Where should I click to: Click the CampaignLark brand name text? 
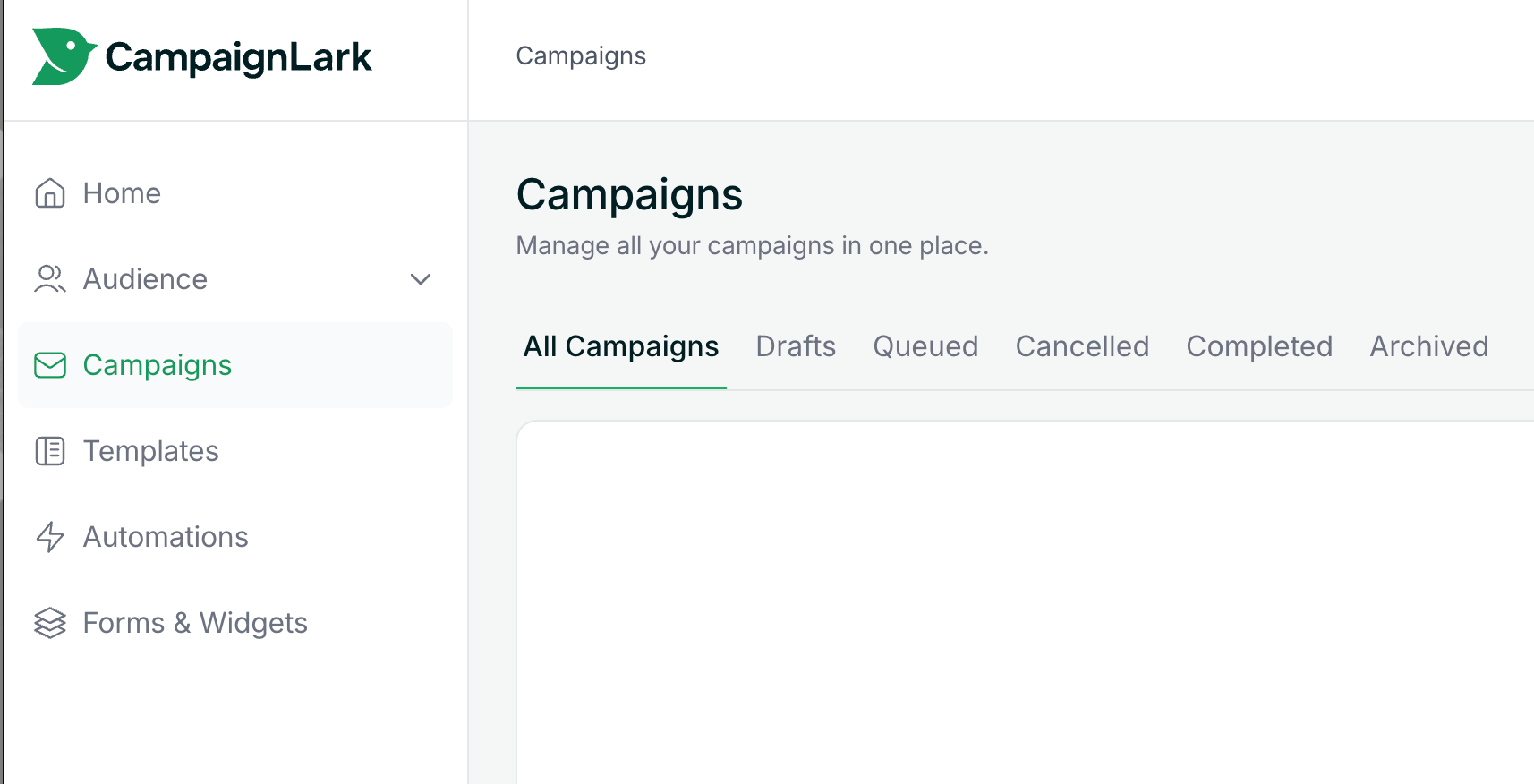(238, 58)
